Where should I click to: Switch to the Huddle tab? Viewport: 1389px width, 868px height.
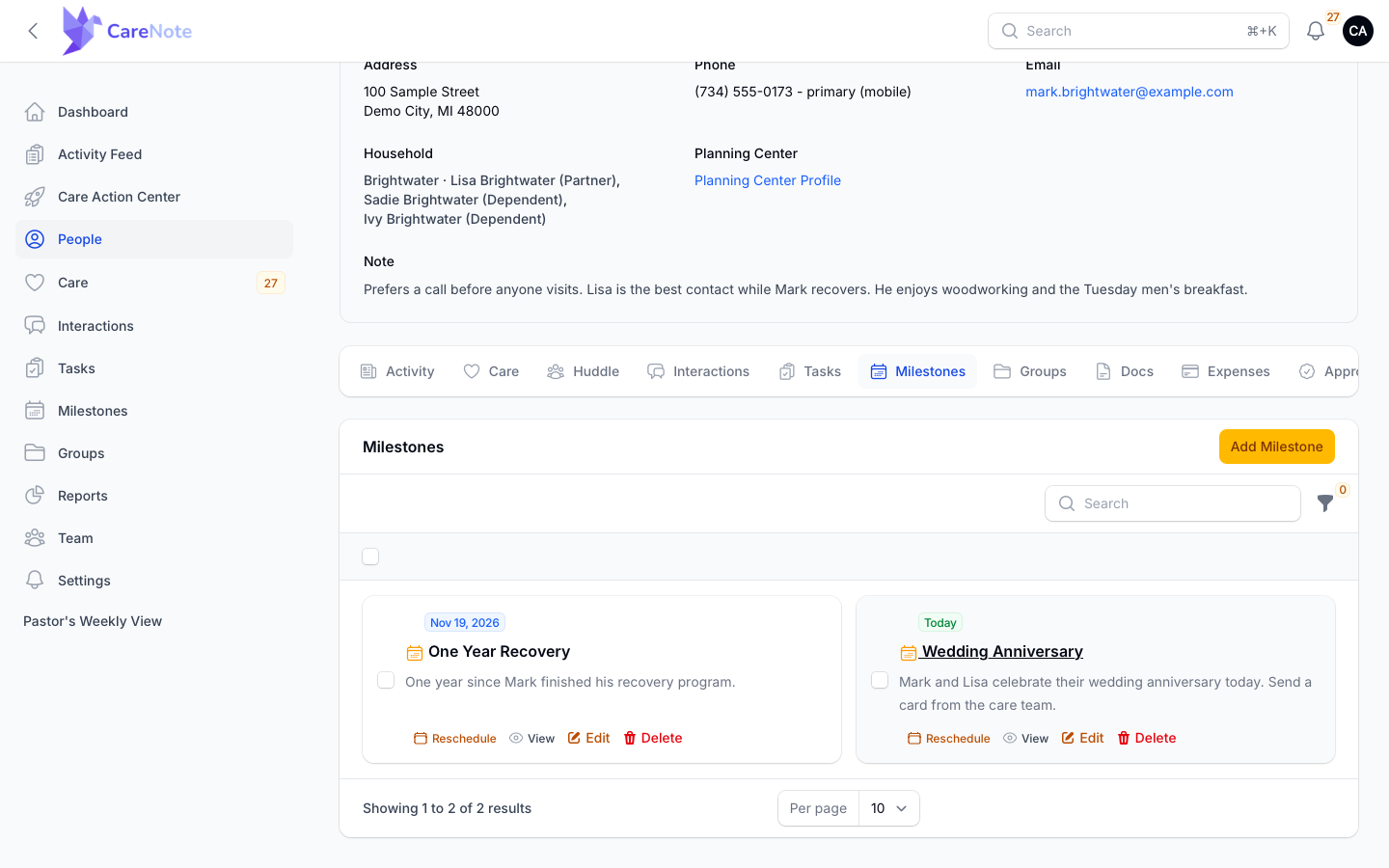pos(583,371)
